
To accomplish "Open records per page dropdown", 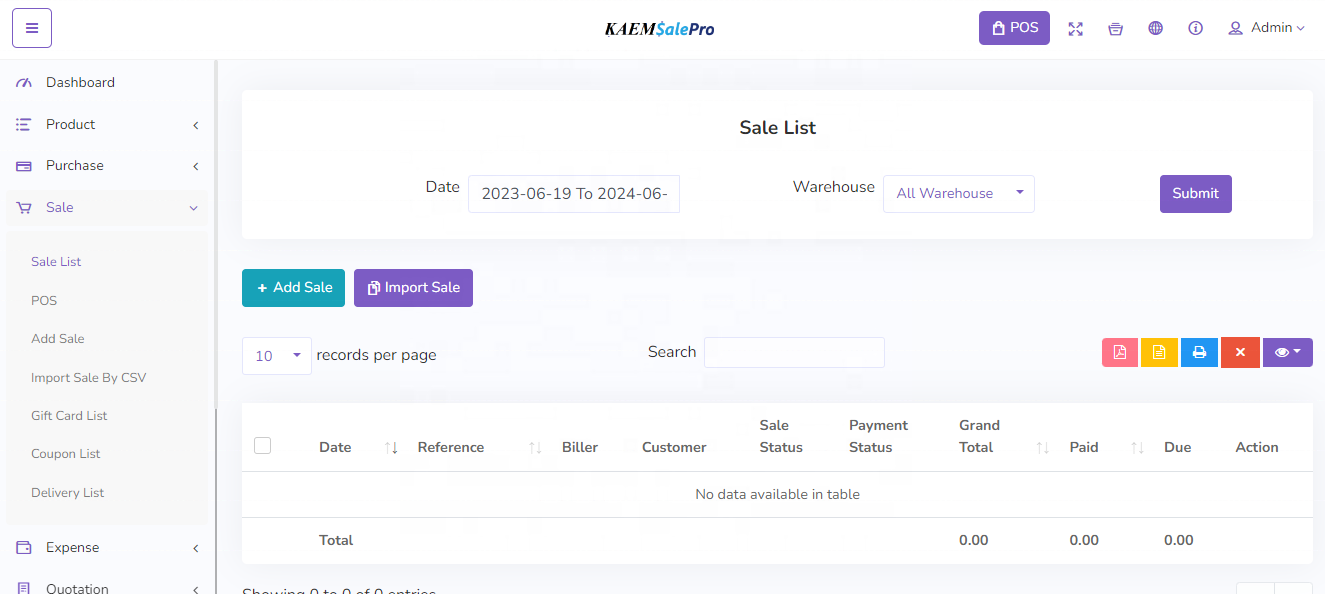I will coord(276,356).
